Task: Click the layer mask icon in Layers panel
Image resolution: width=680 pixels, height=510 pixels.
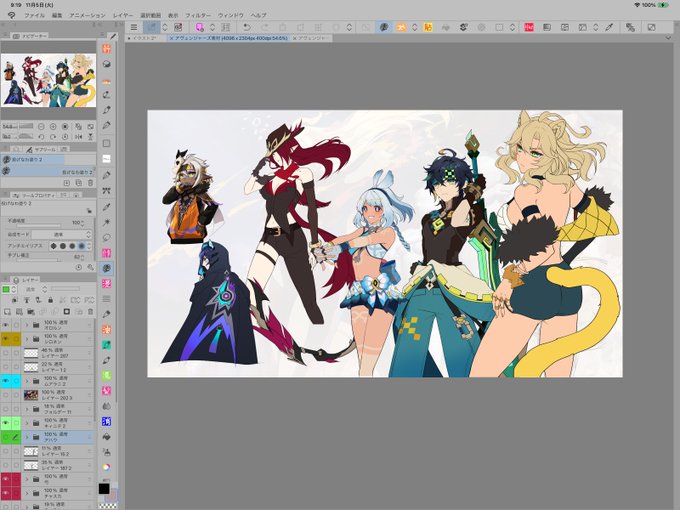Action: 66,311
